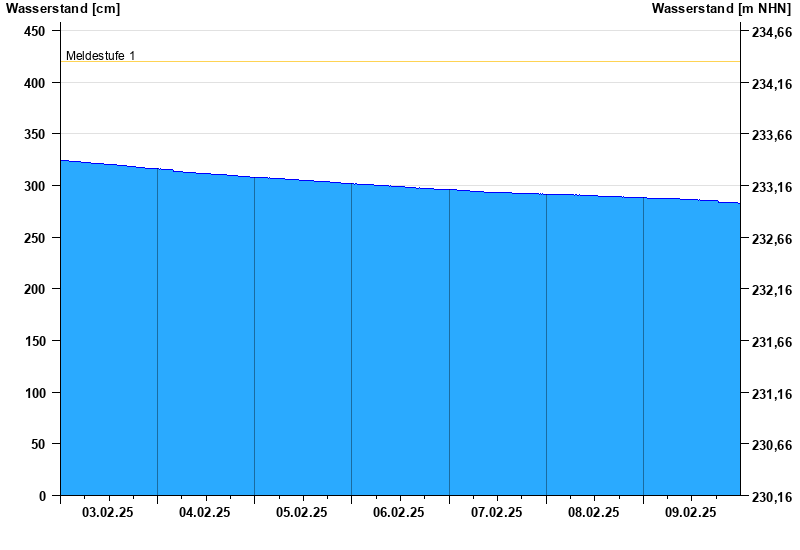Click the 100 left axis value
This screenshot has height=550, width=800.
point(35,393)
